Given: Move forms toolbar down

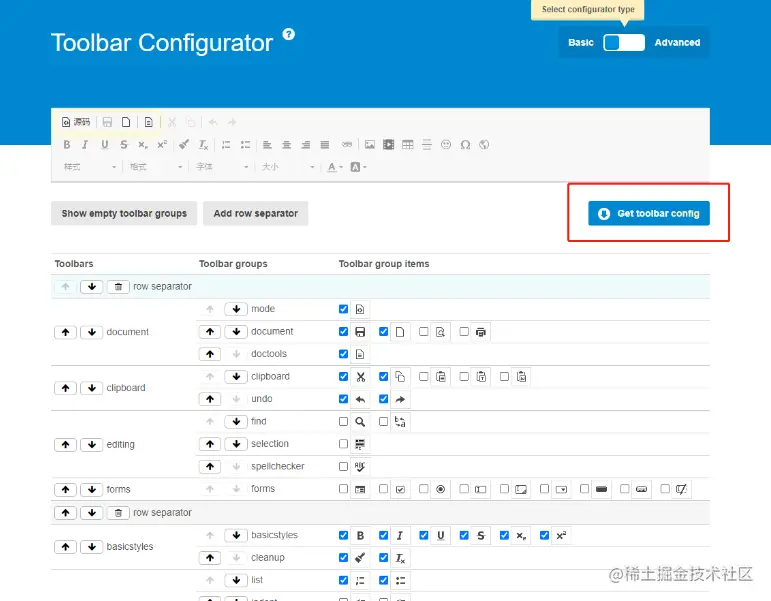Looking at the screenshot, I should click(x=91, y=490).
